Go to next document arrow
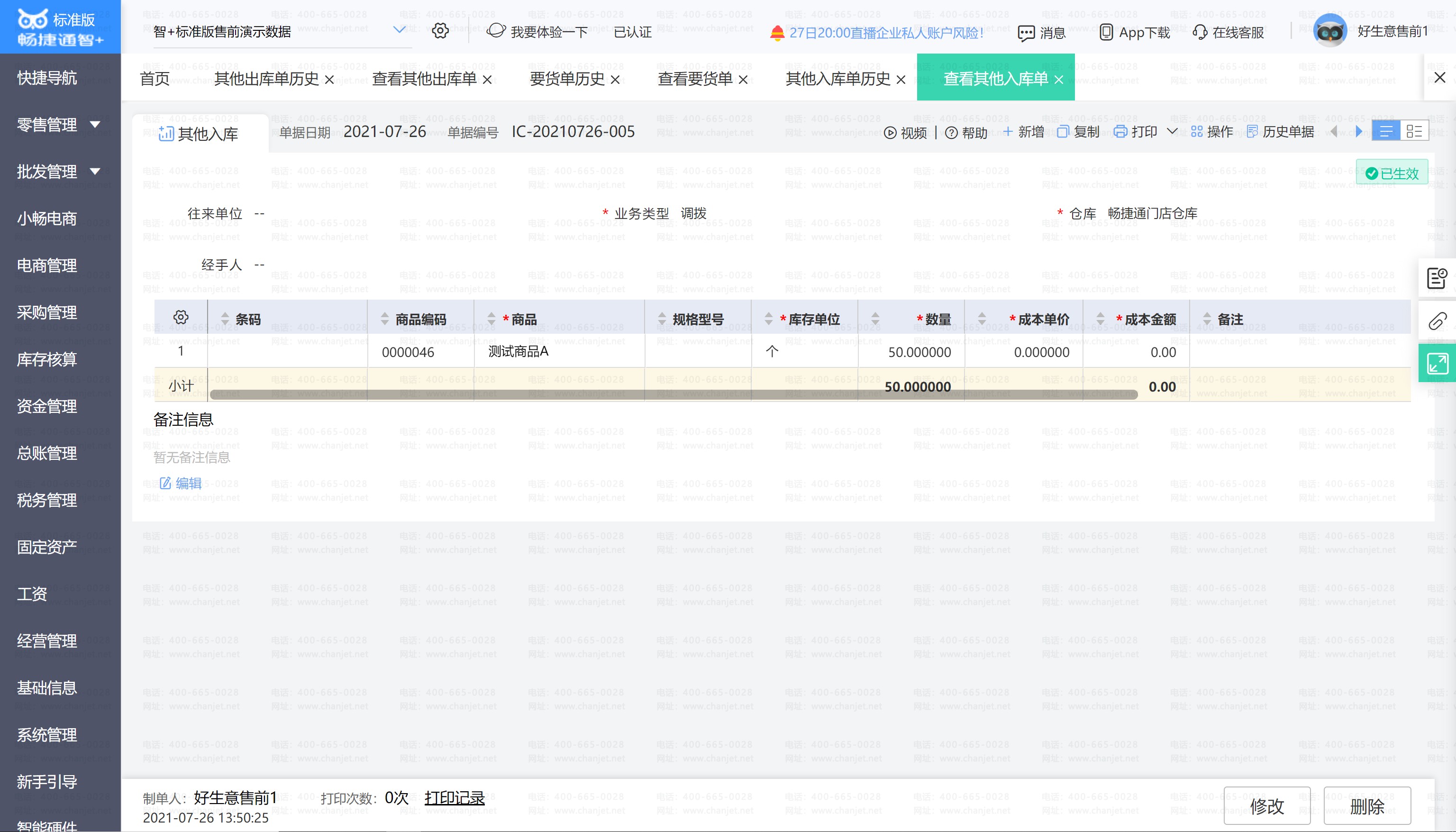The width and height of the screenshot is (1456, 832). coord(1359,131)
